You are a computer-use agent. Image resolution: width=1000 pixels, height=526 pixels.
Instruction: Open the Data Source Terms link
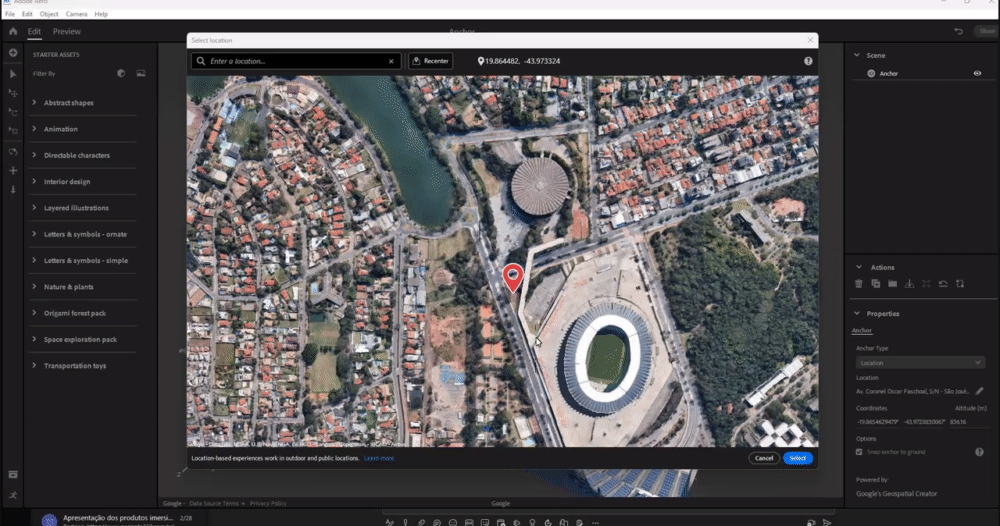click(214, 504)
